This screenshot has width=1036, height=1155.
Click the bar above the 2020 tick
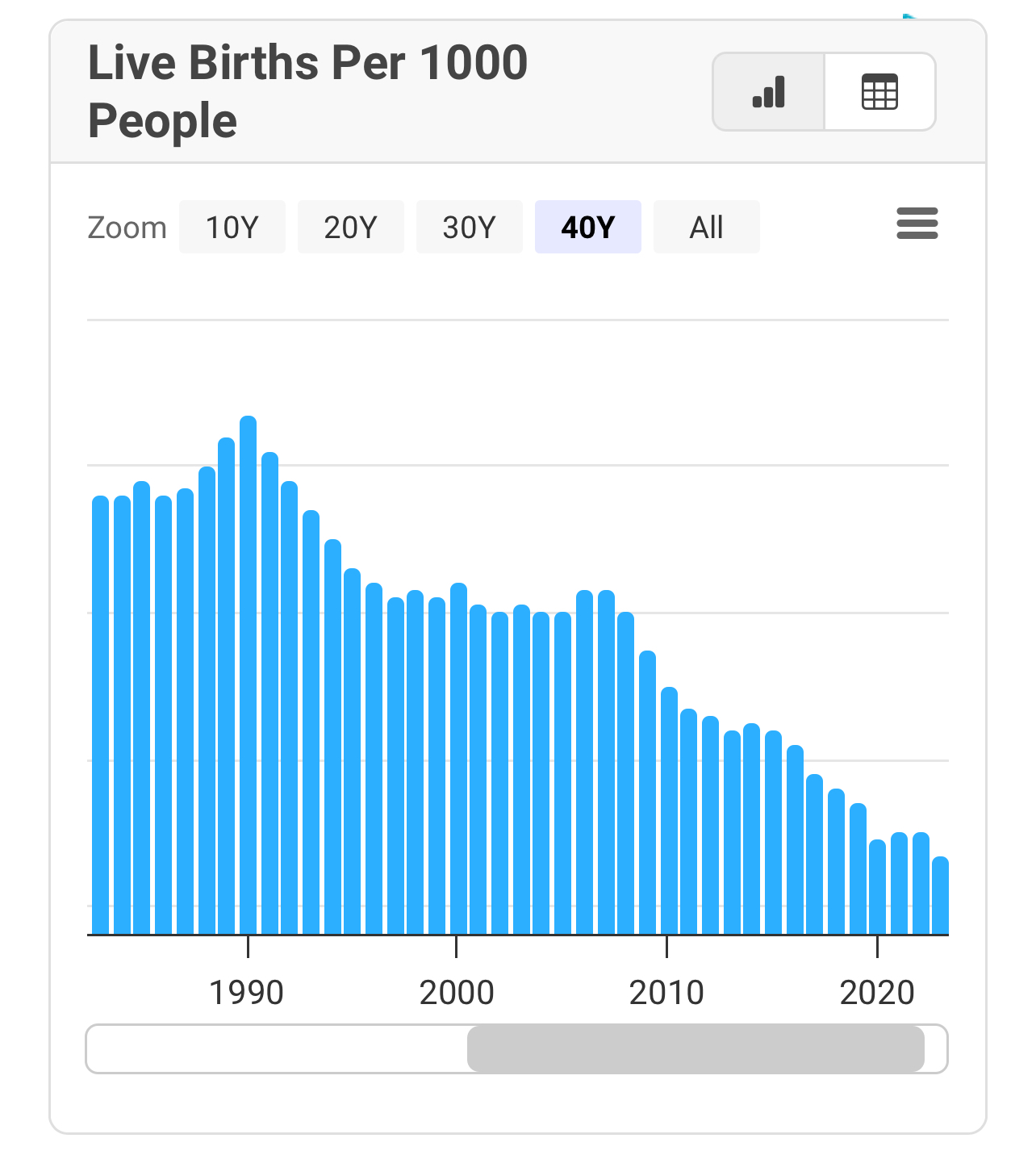(x=878, y=888)
